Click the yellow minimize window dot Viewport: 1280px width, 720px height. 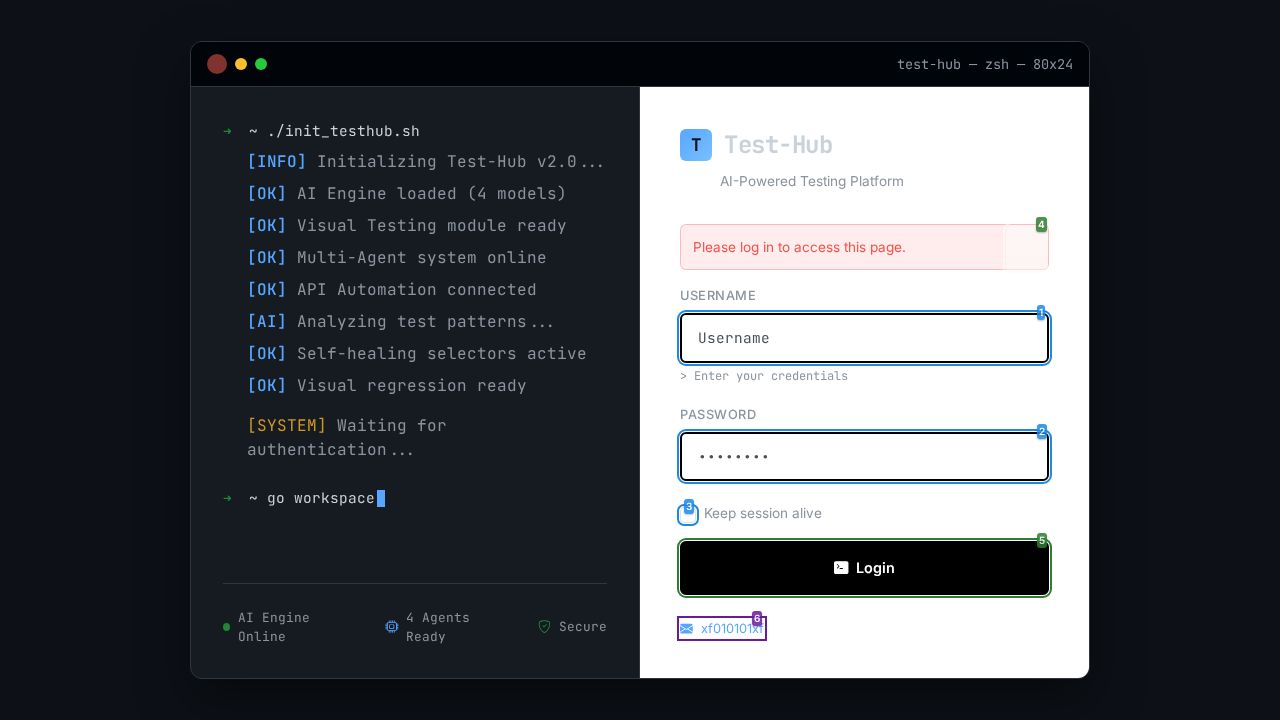point(241,64)
